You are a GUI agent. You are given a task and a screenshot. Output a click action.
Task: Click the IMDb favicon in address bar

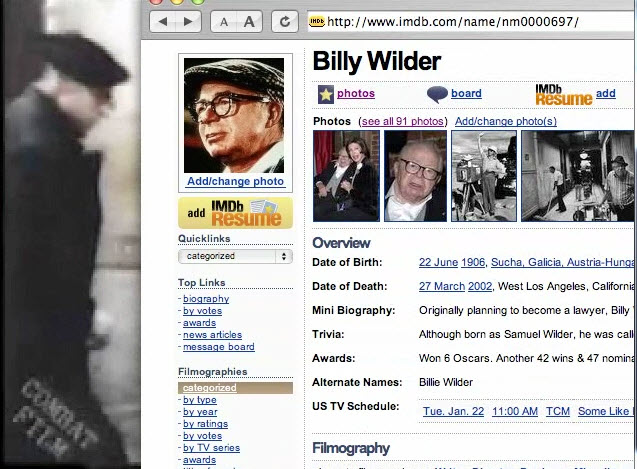[317, 21]
